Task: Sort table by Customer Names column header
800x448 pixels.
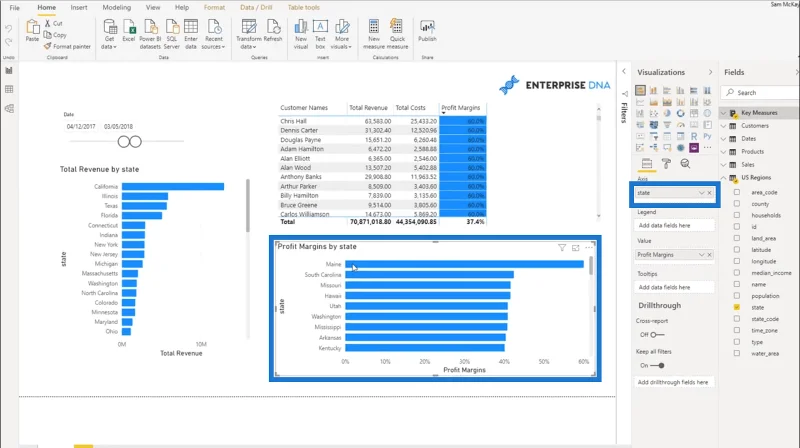Action: tap(304, 108)
